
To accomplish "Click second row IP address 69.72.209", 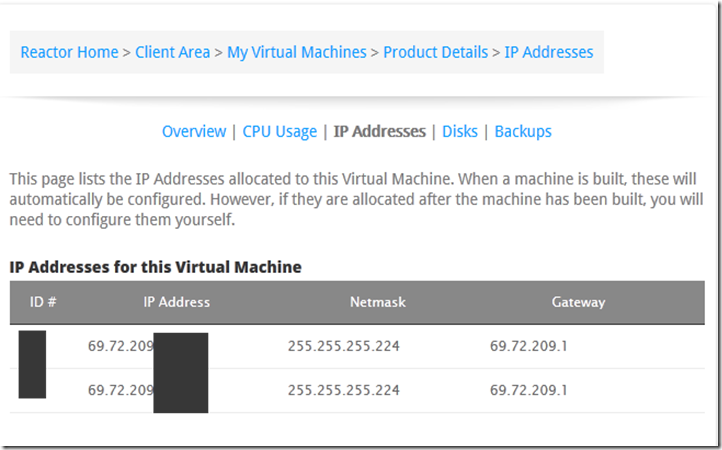I will 121,390.
